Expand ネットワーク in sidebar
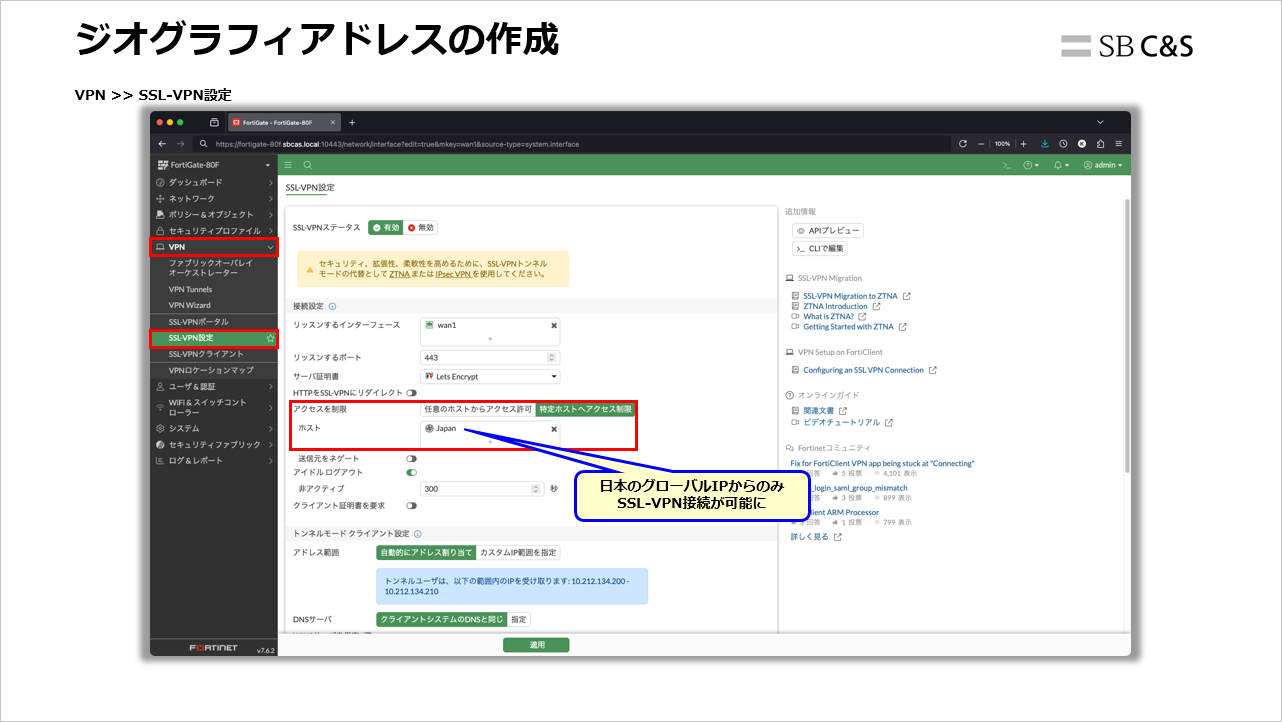Image resolution: width=1282 pixels, height=722 pixels. [214, 198]
